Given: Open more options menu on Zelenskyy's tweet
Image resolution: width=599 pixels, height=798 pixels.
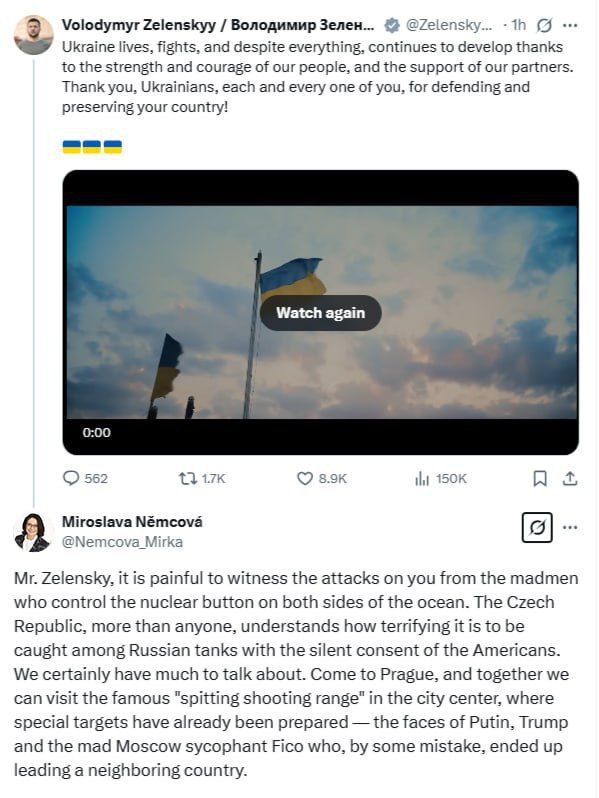Looking at the screenshot, I should tap(570, 25).
